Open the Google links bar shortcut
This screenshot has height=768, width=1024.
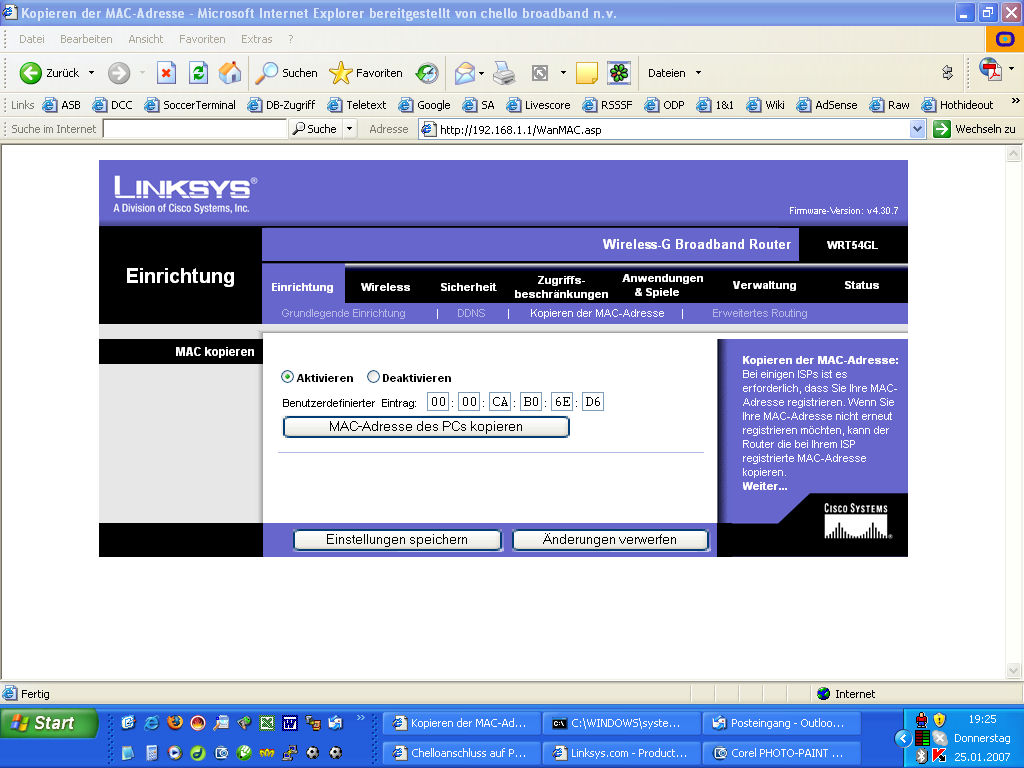[424, 105]
